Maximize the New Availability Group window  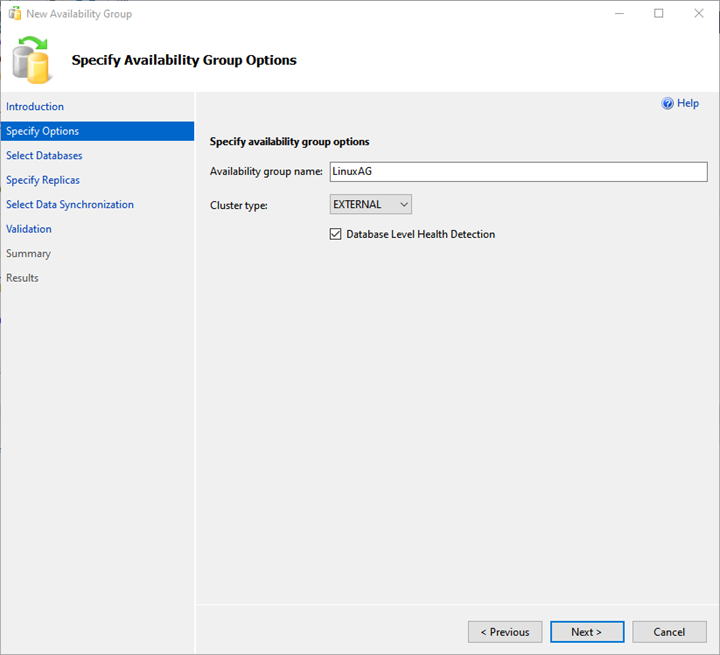point(658,13)
